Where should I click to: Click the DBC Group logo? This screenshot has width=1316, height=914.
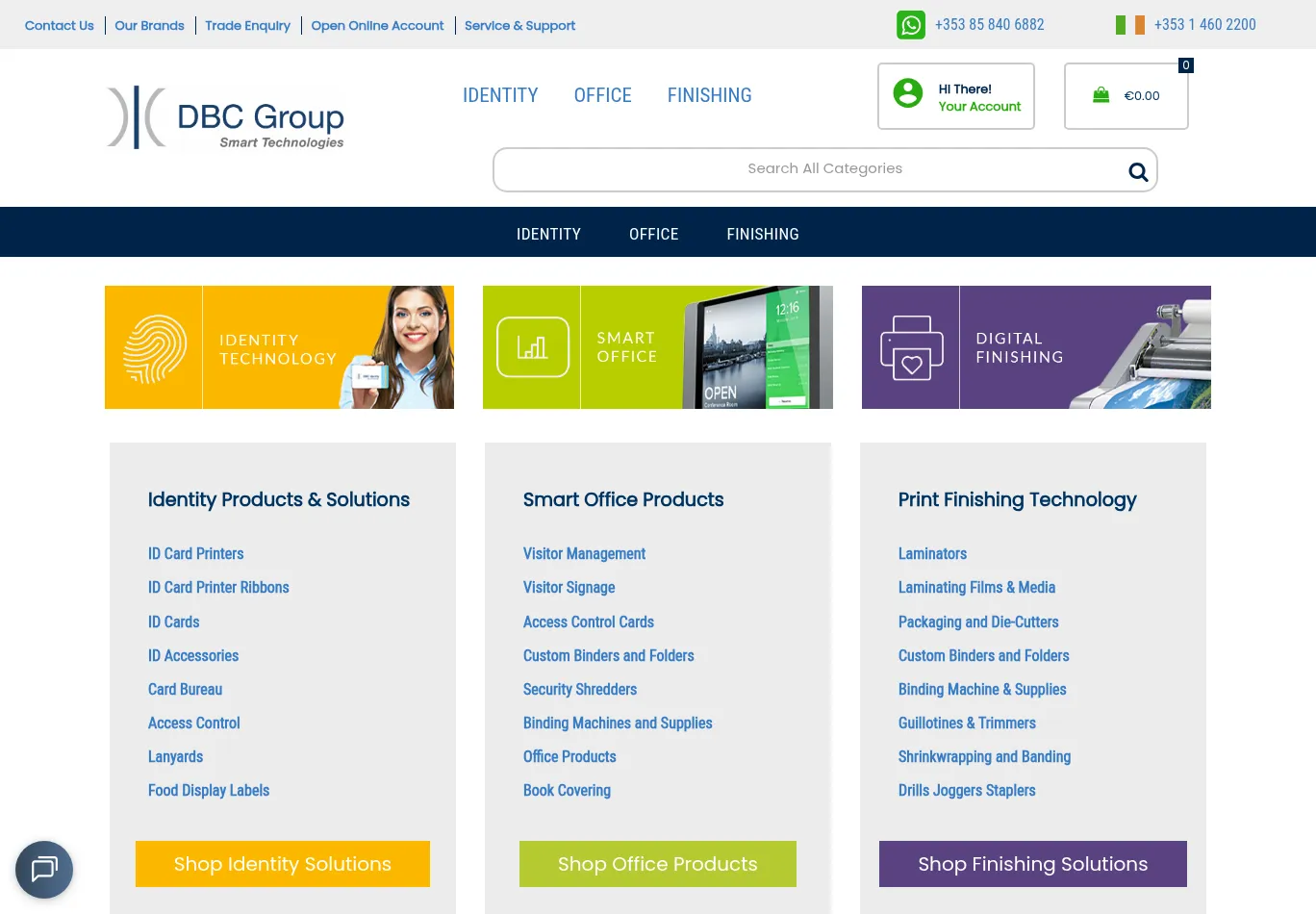point(225,118)
